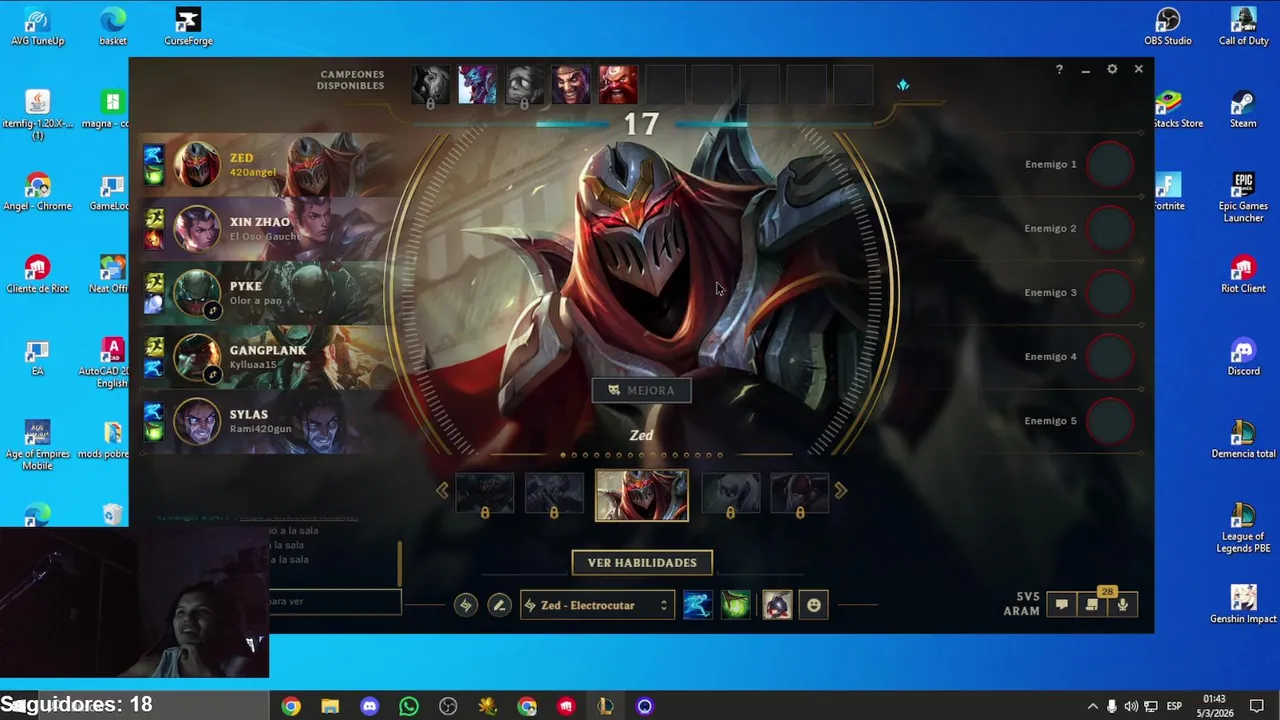
Task: Click Xin Zhao teammate portrait
Action: tap(196, 228)
